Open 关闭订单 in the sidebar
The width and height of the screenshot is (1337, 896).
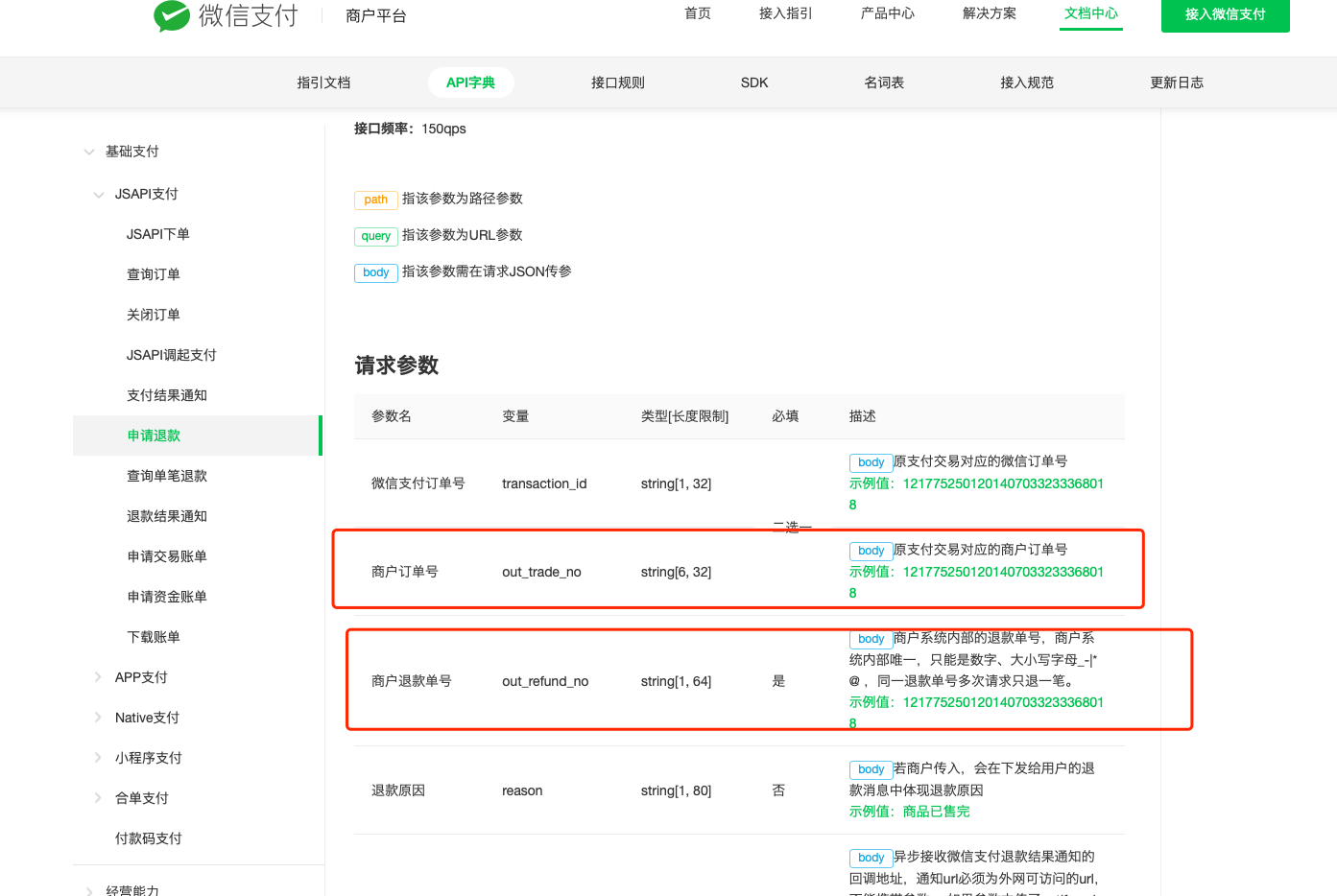point(154,315)
